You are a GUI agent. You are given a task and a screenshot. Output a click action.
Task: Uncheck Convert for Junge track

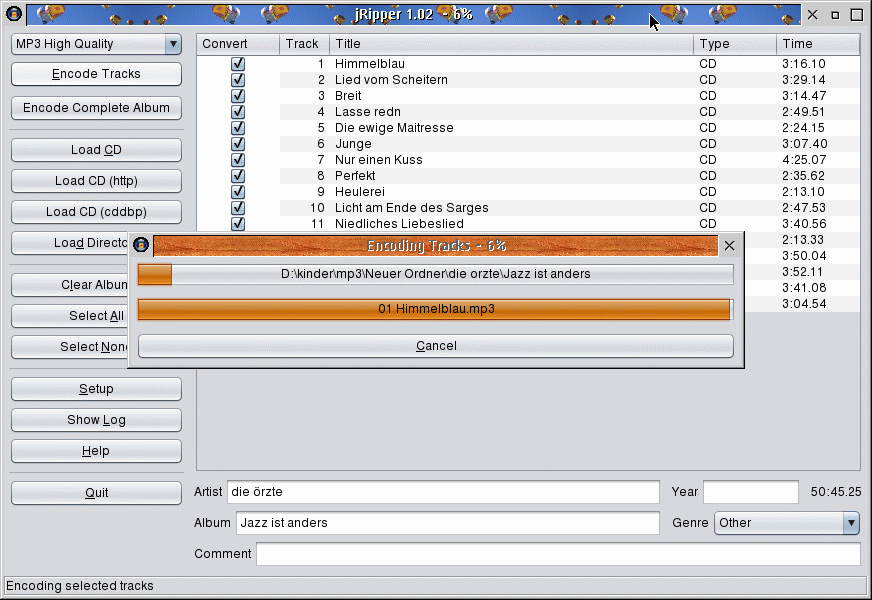point(238,143)
